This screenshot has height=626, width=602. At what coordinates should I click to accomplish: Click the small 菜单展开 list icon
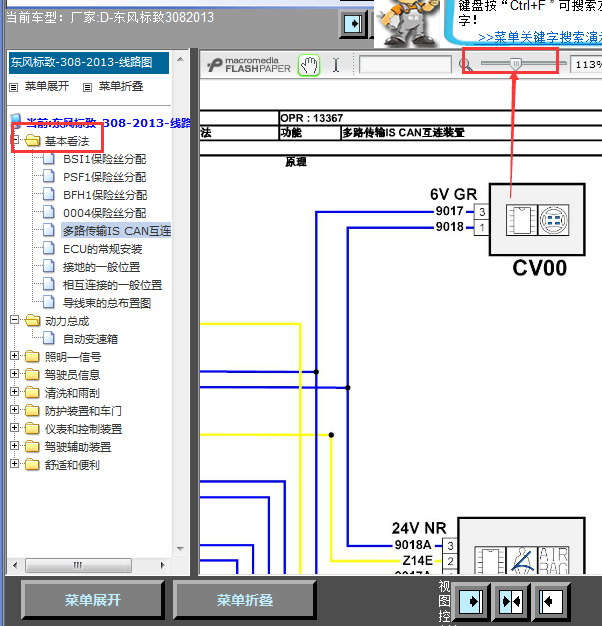(14, 87)
